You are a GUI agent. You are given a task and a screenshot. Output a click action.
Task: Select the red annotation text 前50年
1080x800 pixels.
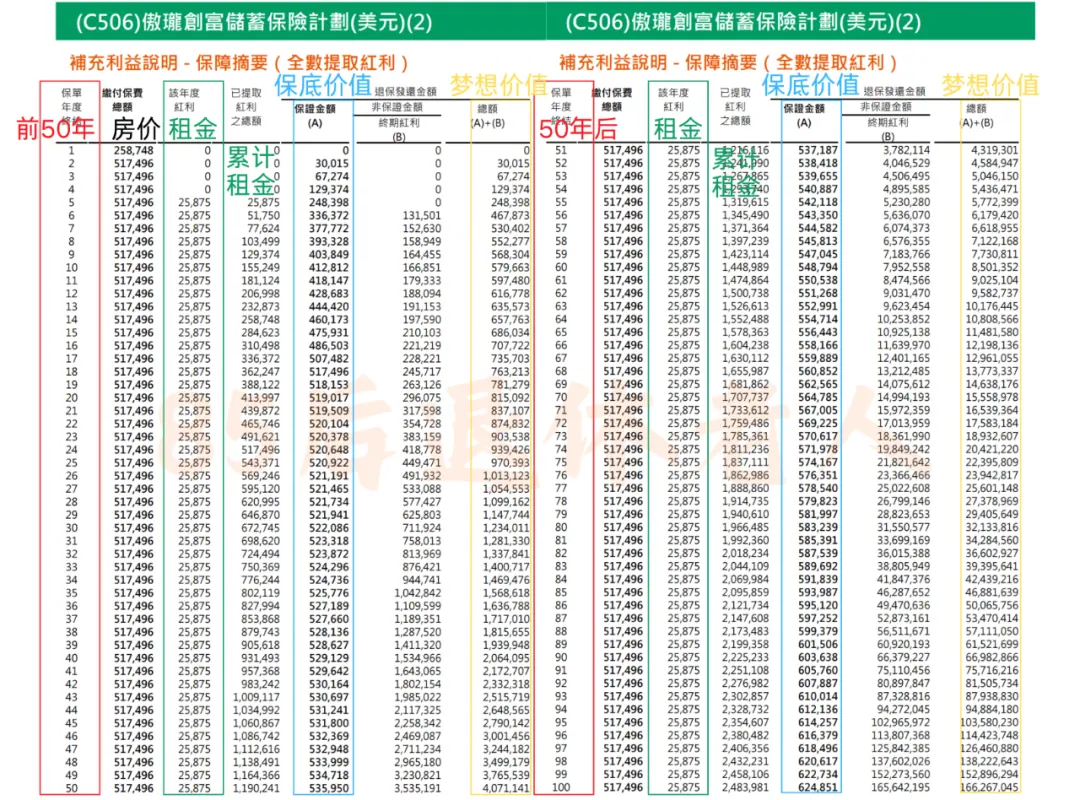55,128
